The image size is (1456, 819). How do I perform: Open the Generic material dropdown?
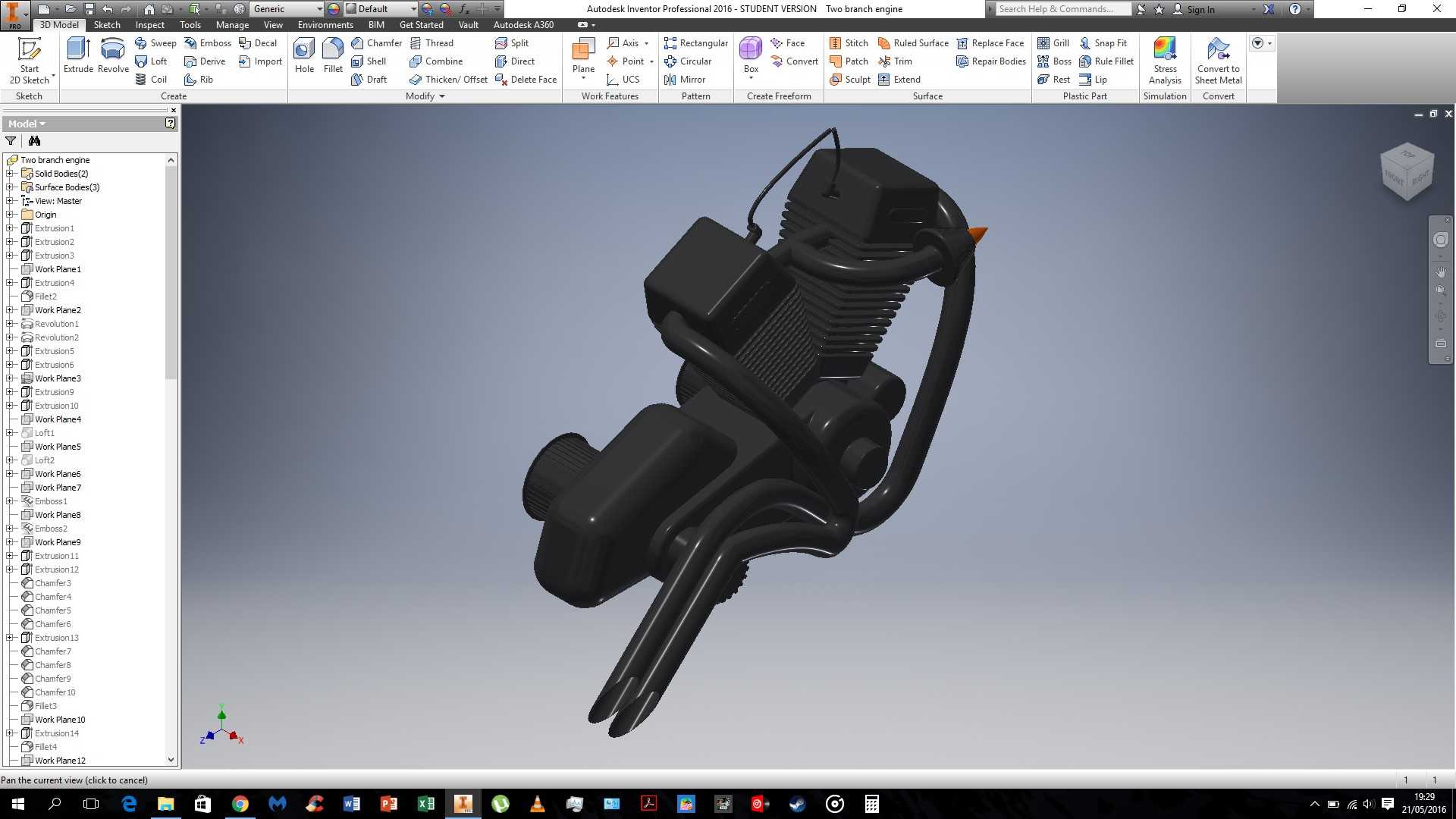(x=287, y=9)
